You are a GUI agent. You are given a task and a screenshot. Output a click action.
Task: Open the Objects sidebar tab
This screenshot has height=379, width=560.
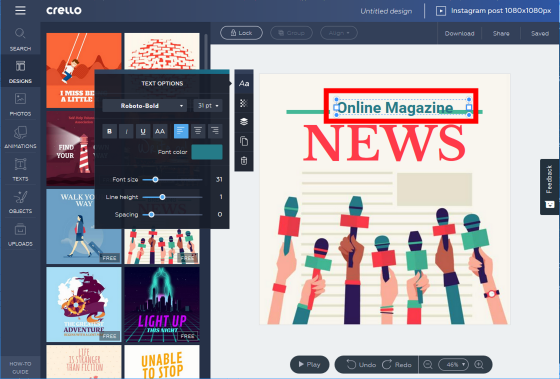click(20, 201)
